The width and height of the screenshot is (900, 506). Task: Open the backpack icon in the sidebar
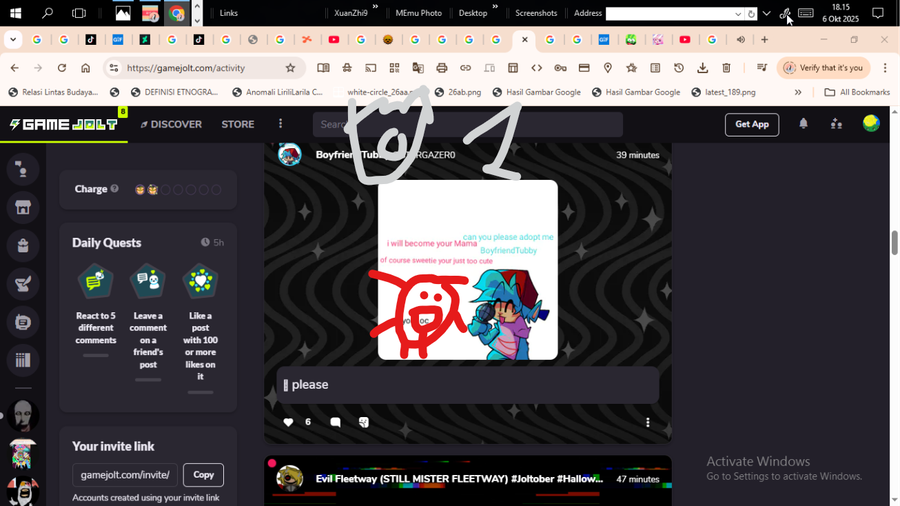22,246
